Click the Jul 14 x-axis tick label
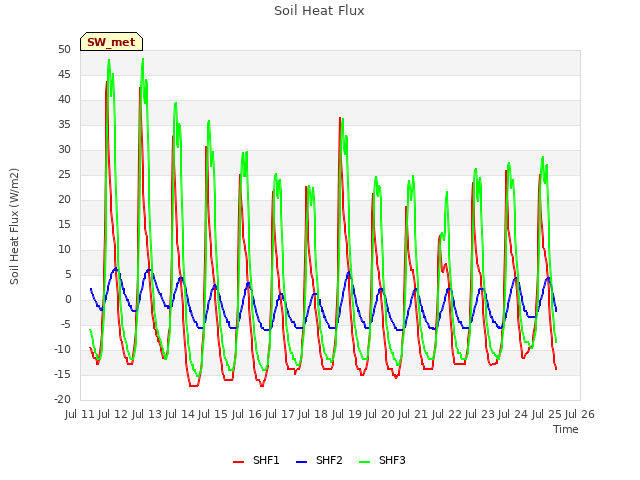 (180, 414)
